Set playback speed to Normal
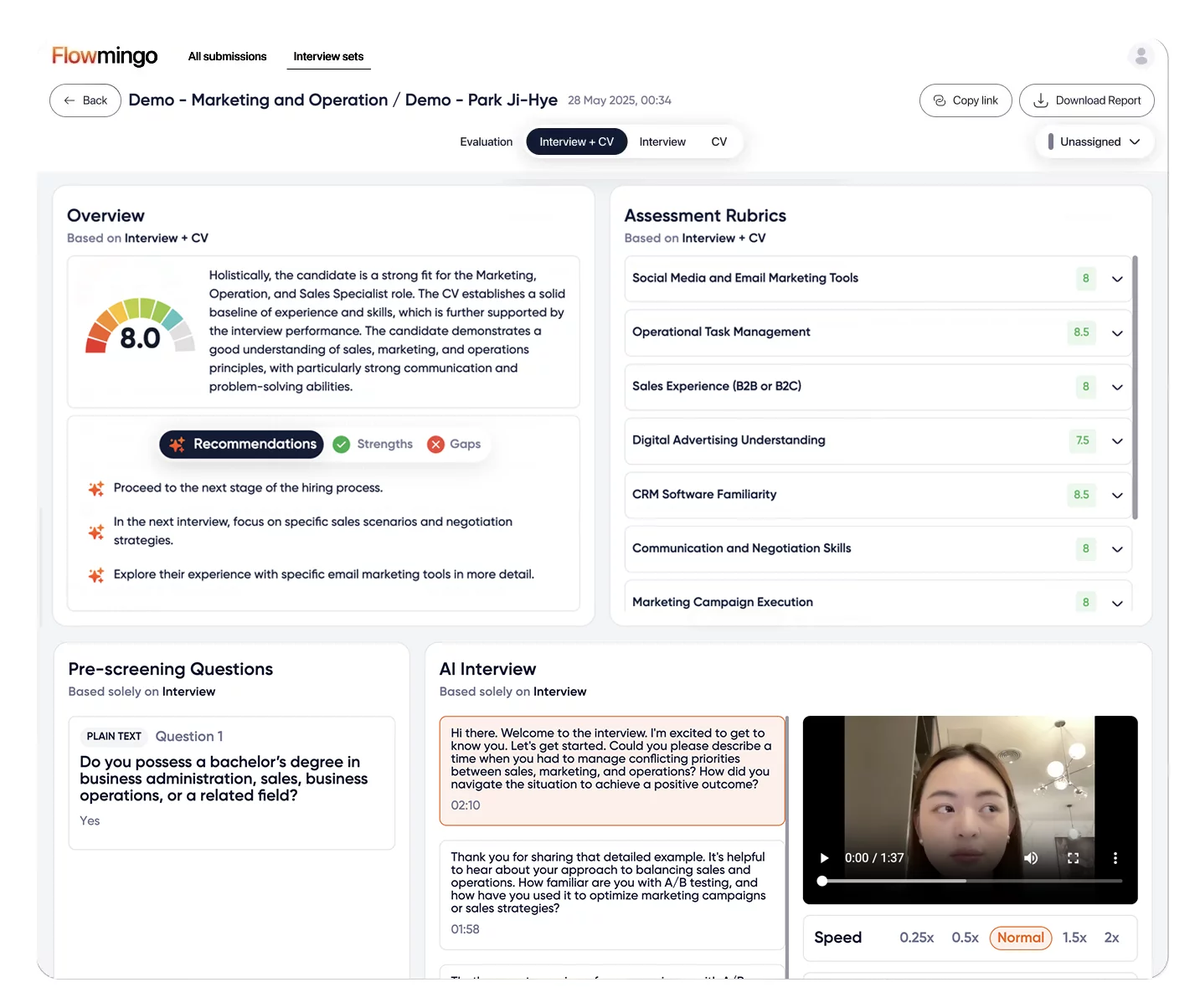The height and width of the screenshot is (1008, 1200). (x=1020, y=938)
